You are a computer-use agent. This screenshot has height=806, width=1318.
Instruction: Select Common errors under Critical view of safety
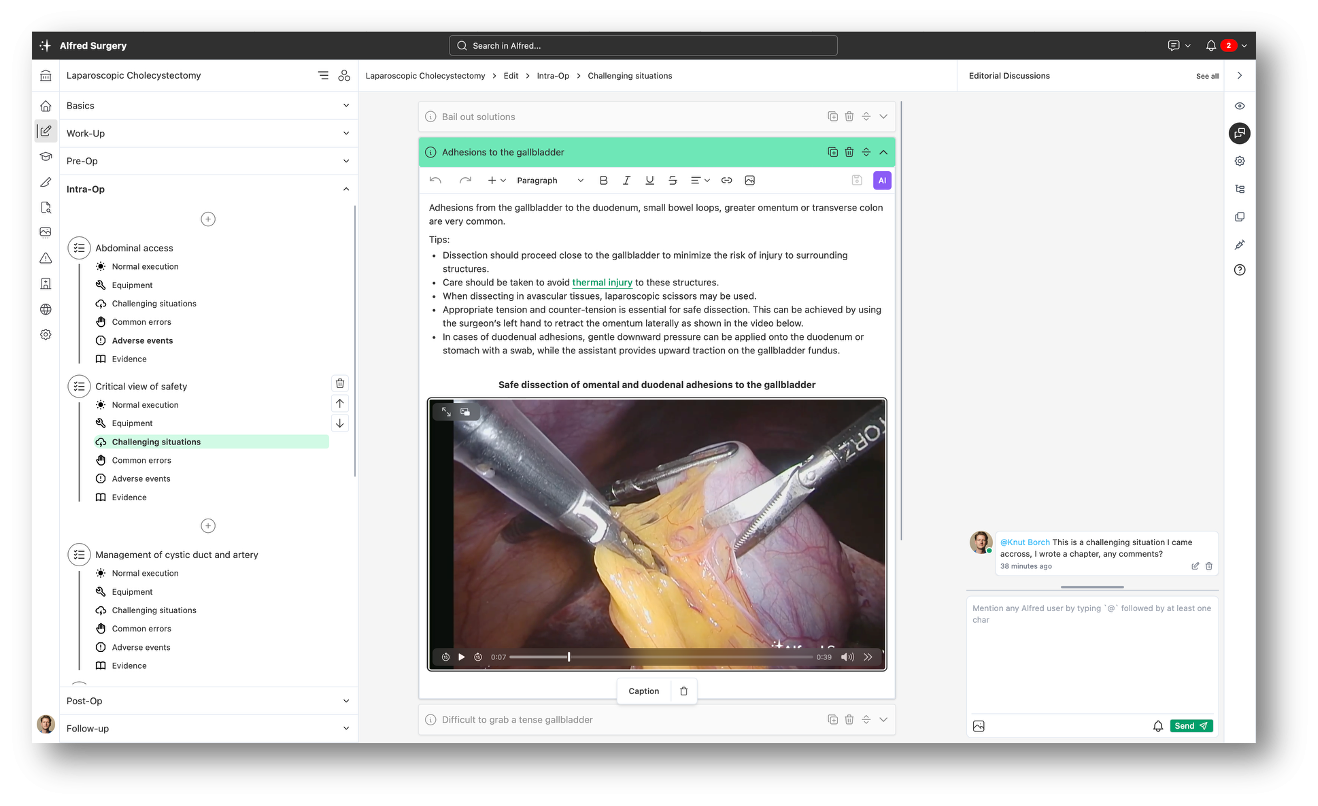(141, 460)
